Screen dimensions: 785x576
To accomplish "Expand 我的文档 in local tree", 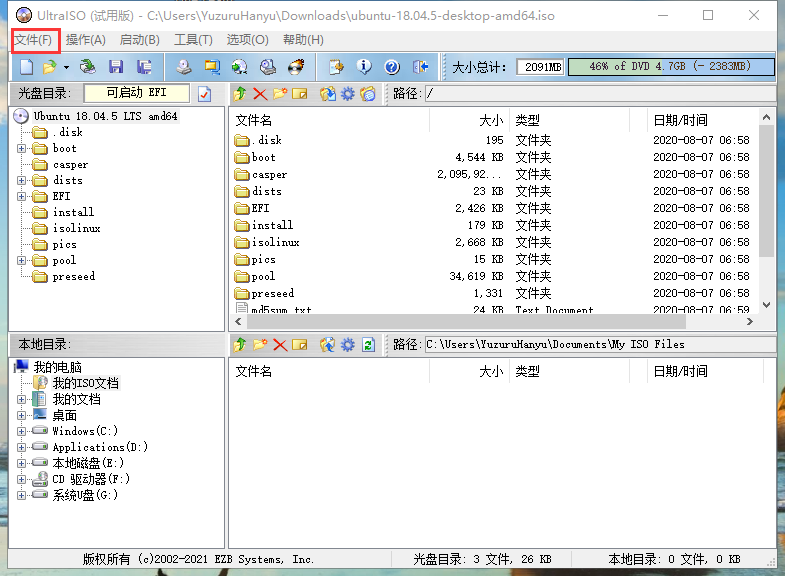I will pos(21,399).
